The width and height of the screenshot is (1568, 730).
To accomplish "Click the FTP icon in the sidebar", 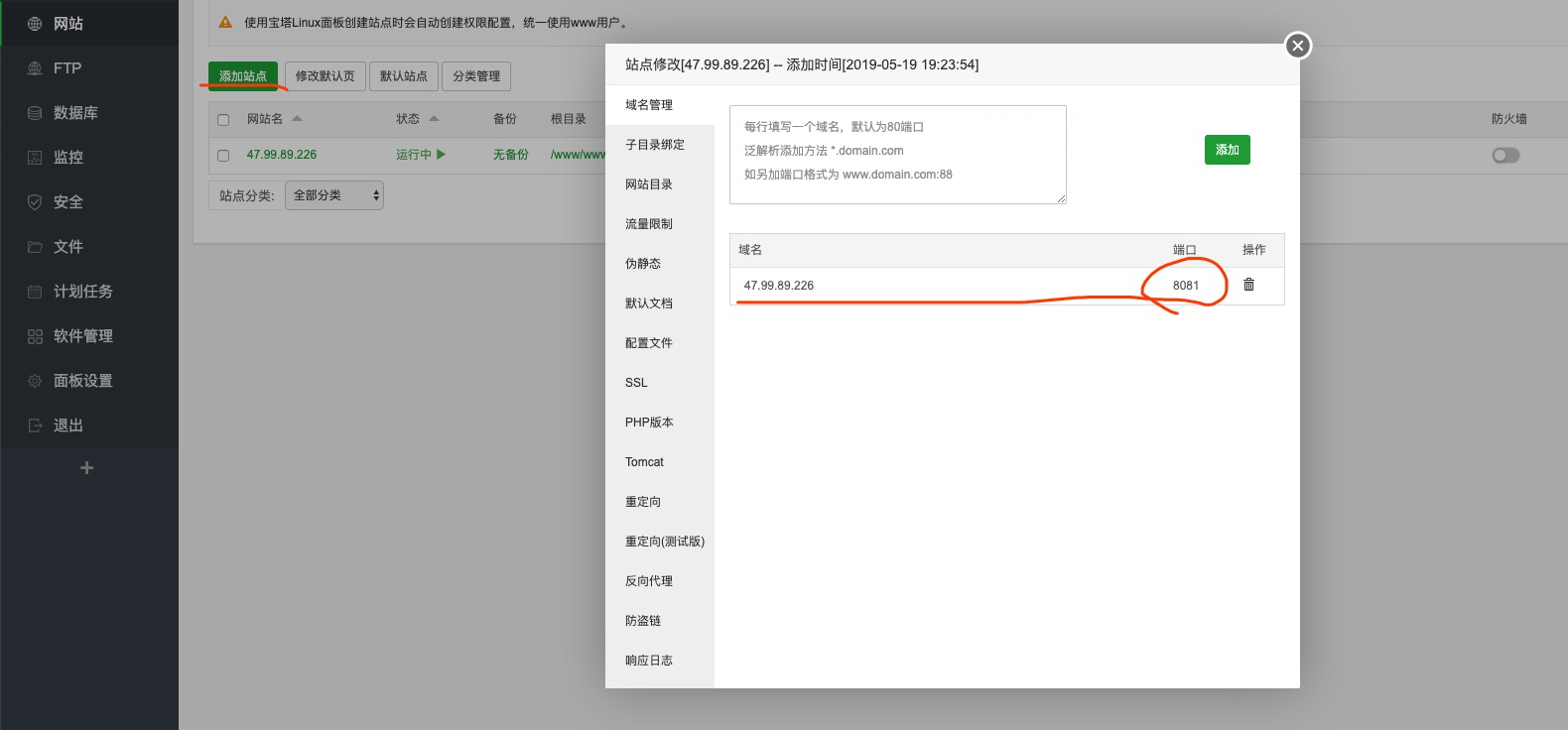I will pos(35,68).
